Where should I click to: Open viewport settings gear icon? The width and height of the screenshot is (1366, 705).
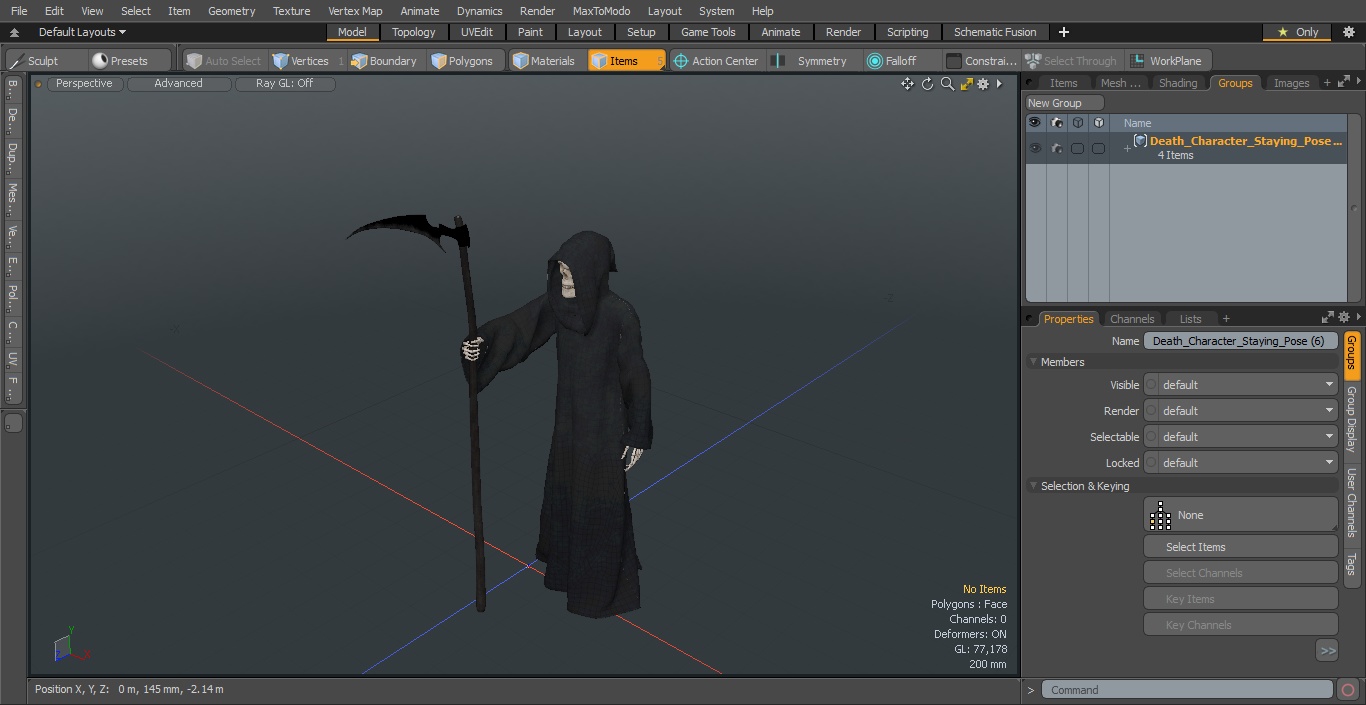pyautogui.click(x=983, y=84)
